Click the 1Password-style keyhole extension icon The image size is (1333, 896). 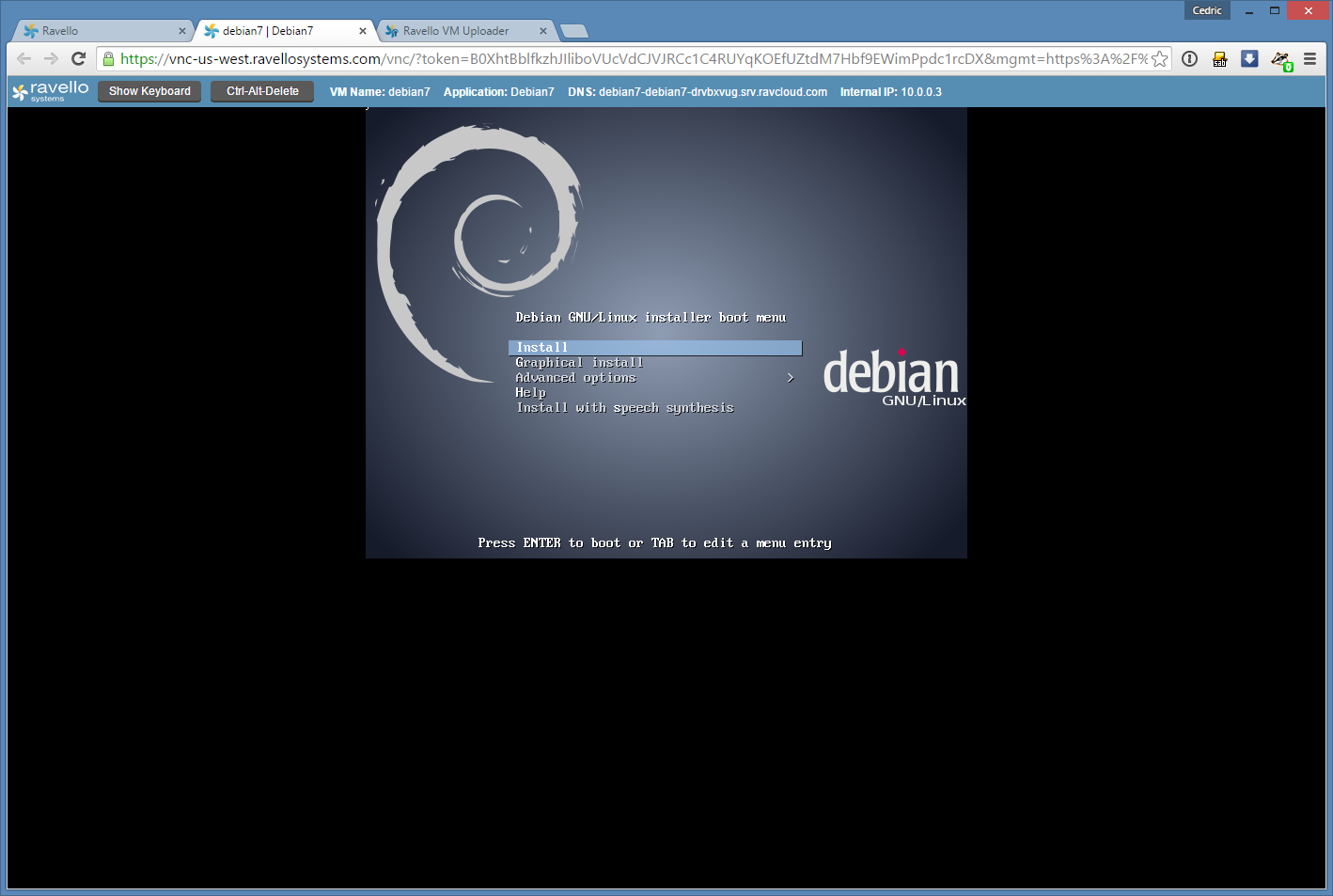pyautogui.click(x=1189, y=59)
